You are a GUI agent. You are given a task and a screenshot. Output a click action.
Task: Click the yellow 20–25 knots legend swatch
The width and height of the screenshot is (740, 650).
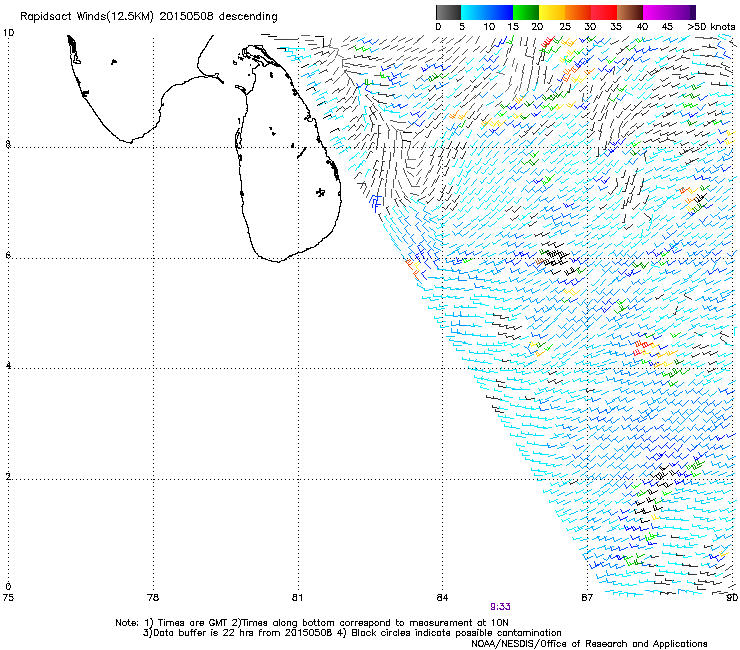552,12
